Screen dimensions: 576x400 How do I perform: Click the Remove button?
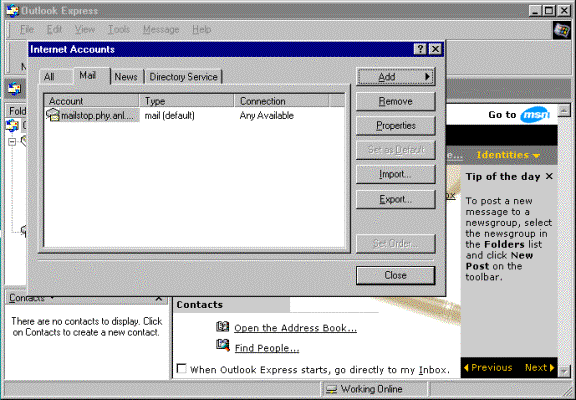(396, 101)
